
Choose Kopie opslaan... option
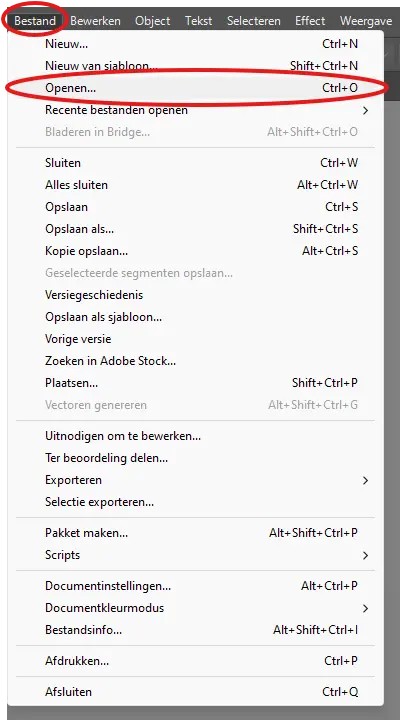pos(196,251)
